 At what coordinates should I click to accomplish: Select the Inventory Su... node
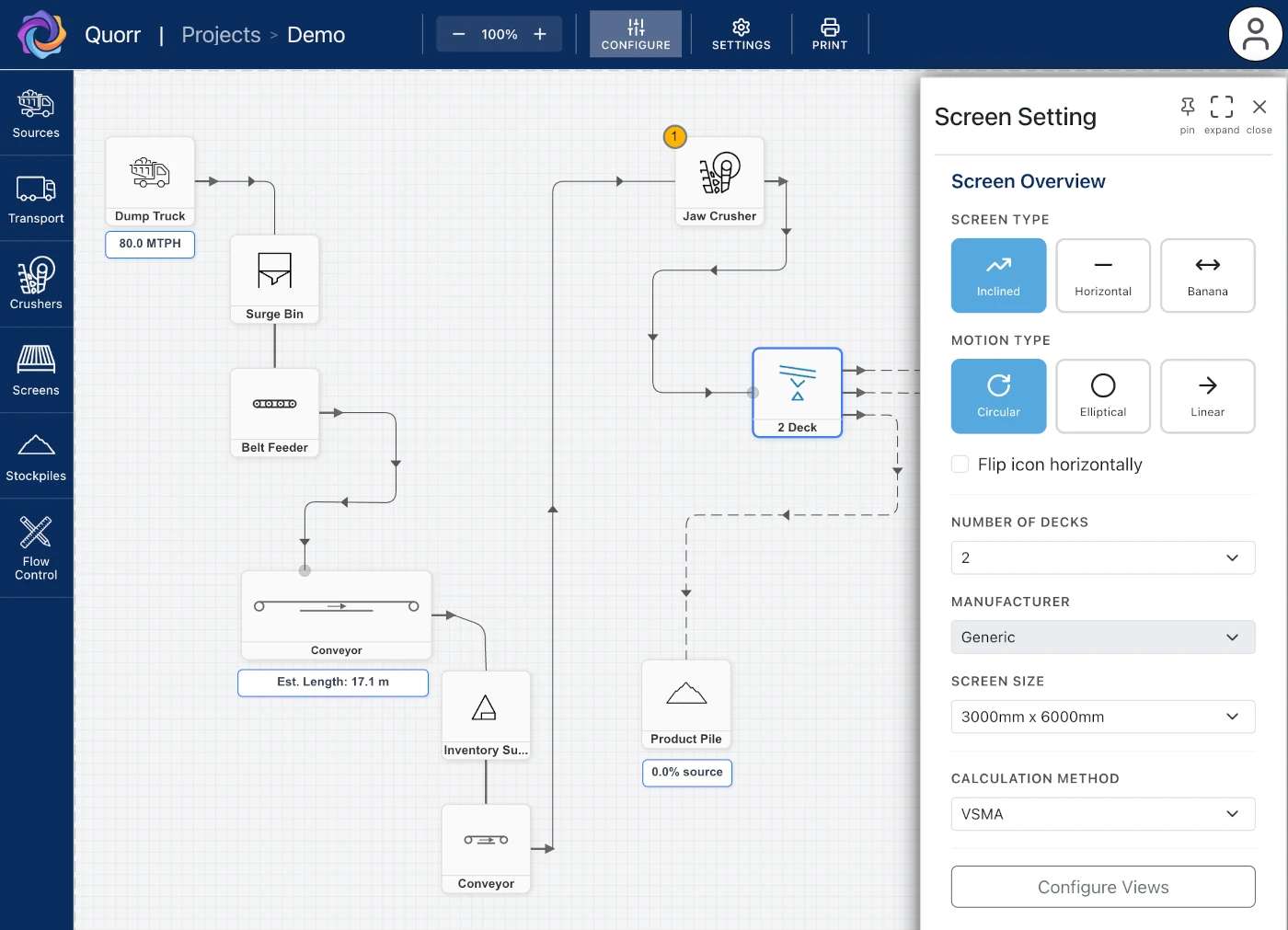click(x=486, y=715)
